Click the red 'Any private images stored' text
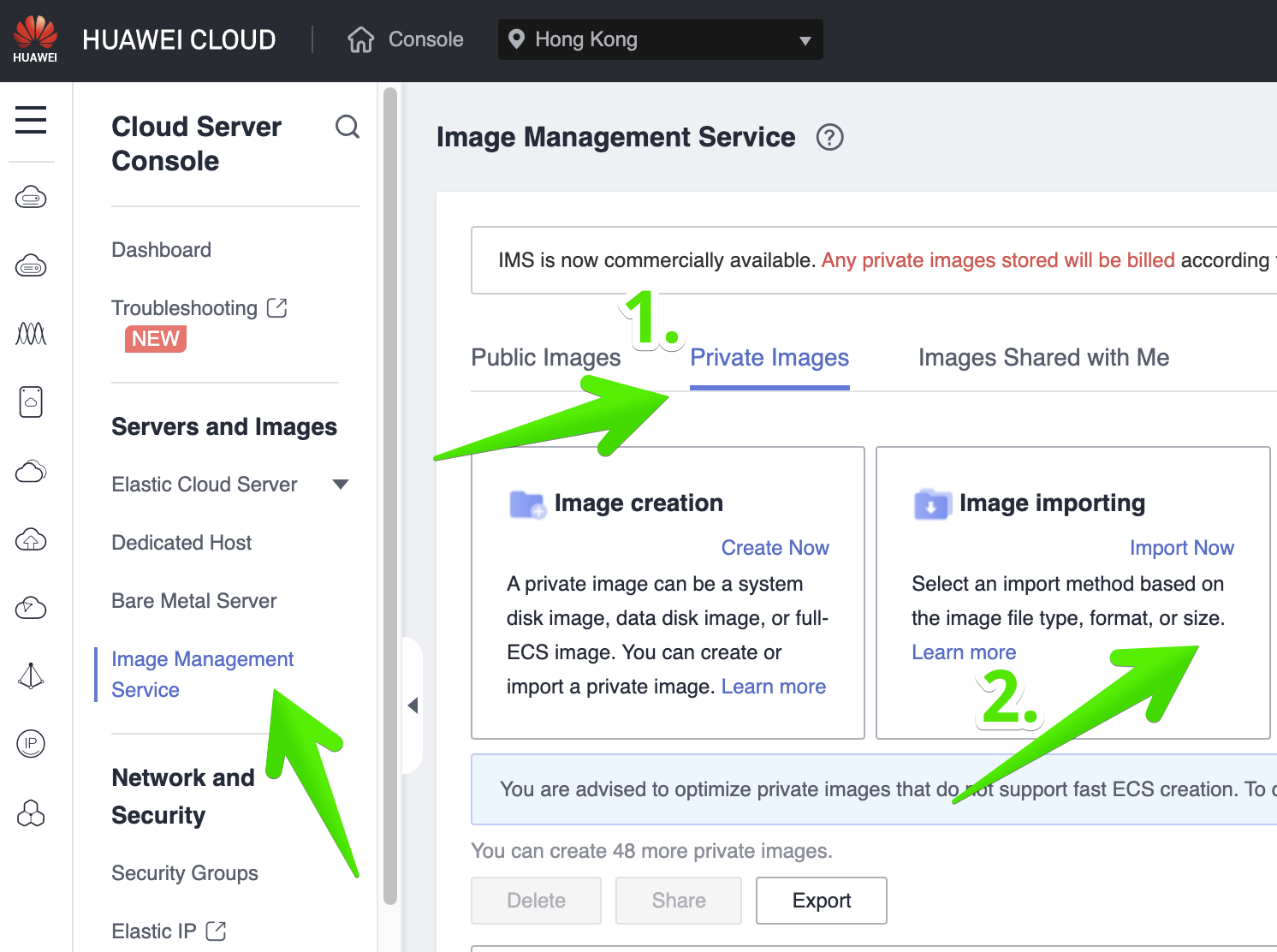Screen dimensions: 1277x952 (x=998, y=260)
